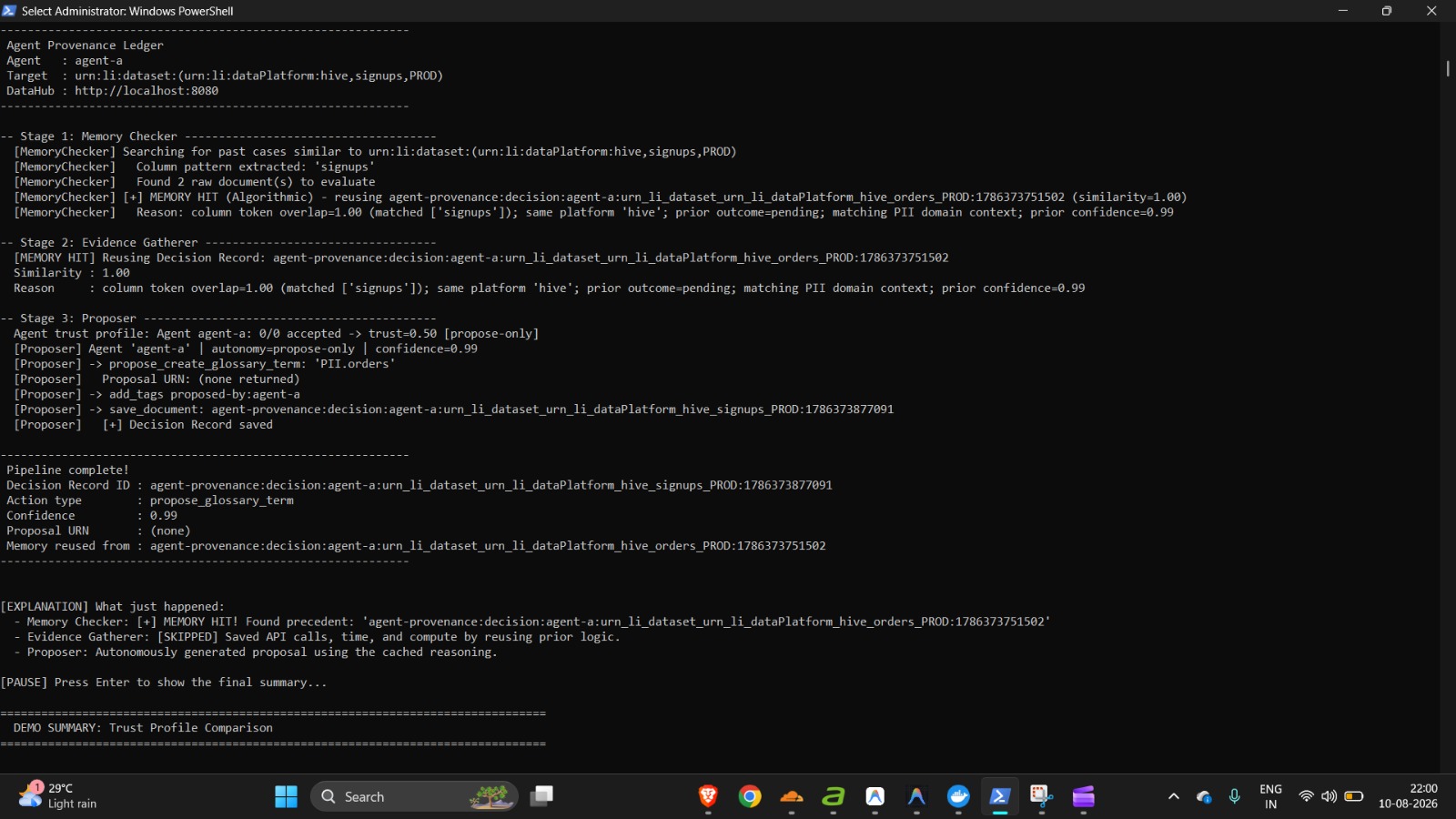Open the microphone tray icon
1456x819 pixels.
tap(1234, 796)
